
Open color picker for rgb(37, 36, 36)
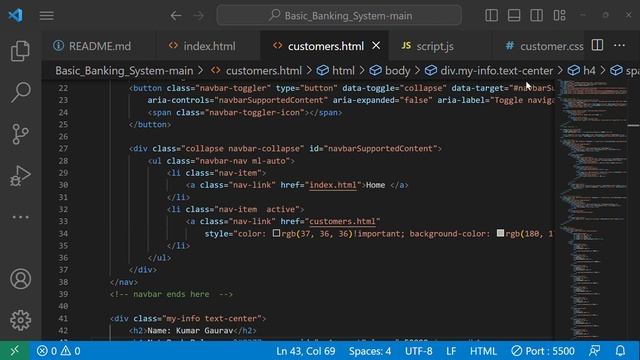click(276, 233)
